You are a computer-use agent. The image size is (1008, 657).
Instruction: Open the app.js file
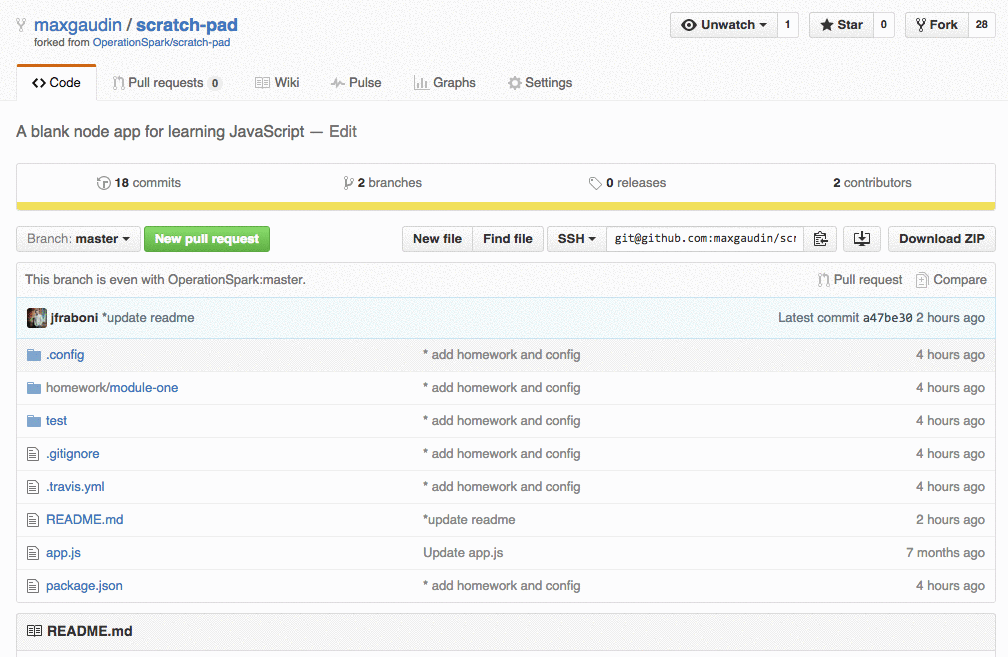click(x=63, y=553)
